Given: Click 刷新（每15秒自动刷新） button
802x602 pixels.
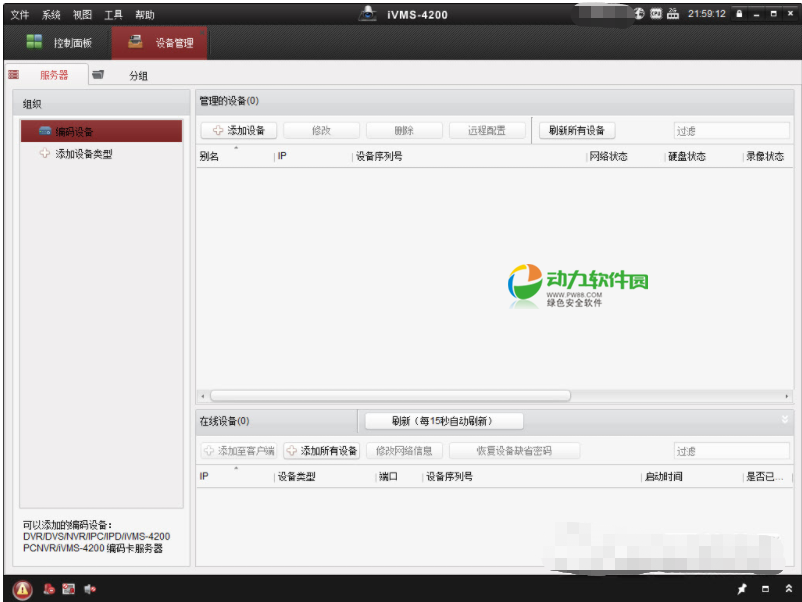Looking at the screenshot, I should pyautogui.click(x=443, y=421).
